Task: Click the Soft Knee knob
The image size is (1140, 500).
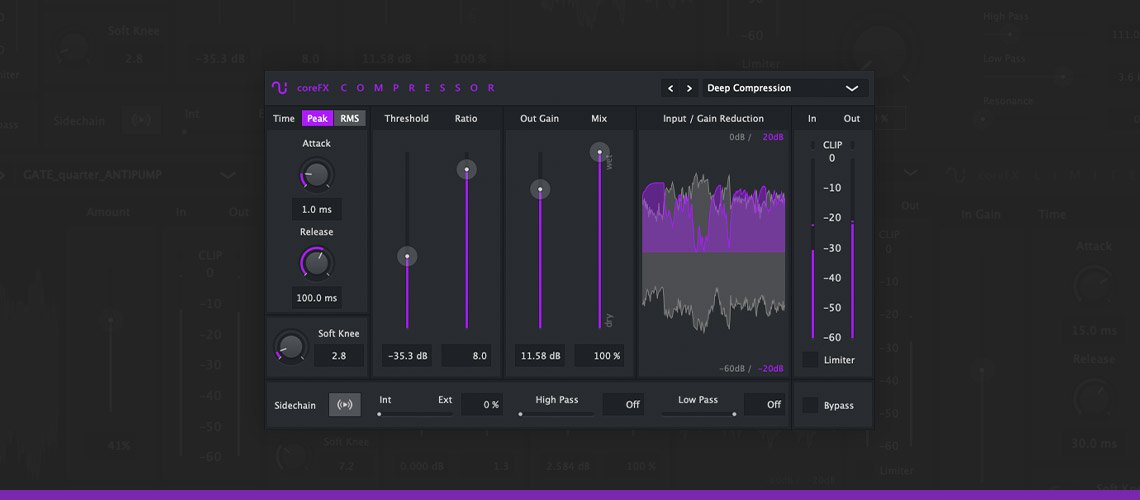Action: [291, 346]
